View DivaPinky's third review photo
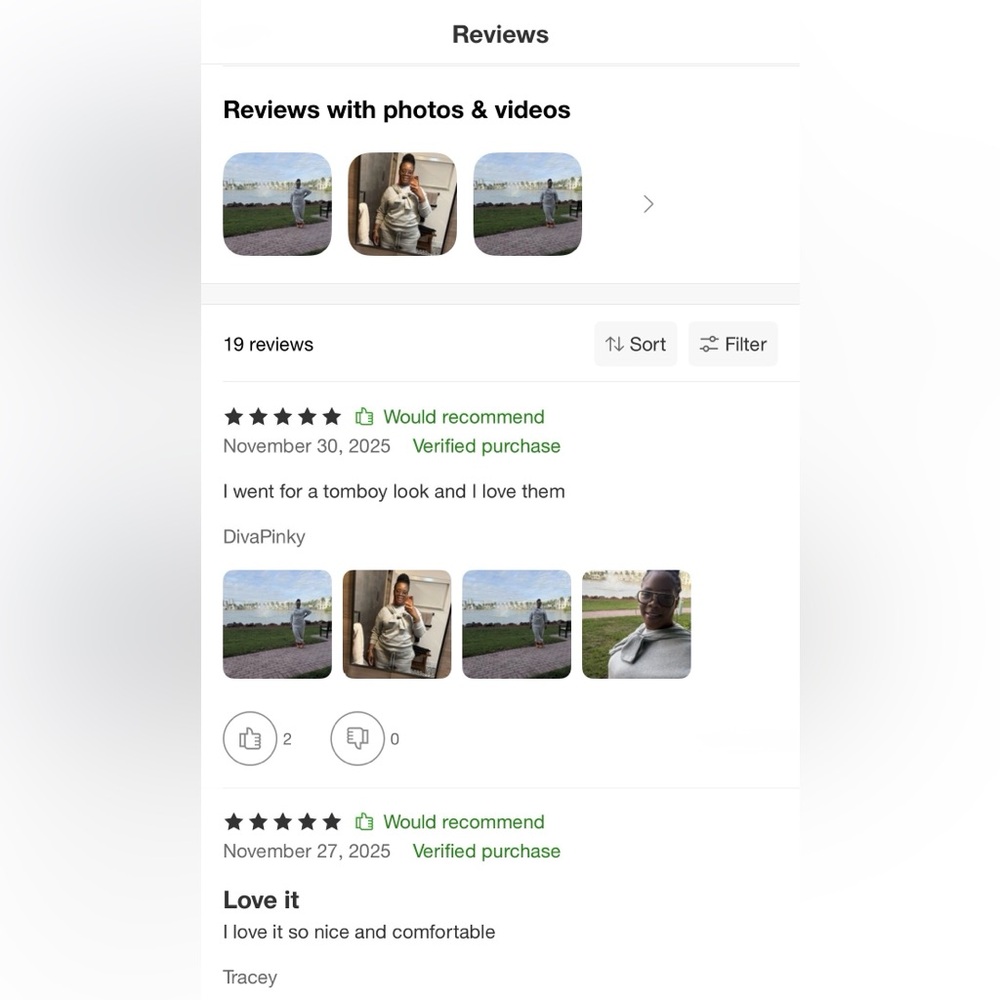1000x1000 pixels. [517, 624]
